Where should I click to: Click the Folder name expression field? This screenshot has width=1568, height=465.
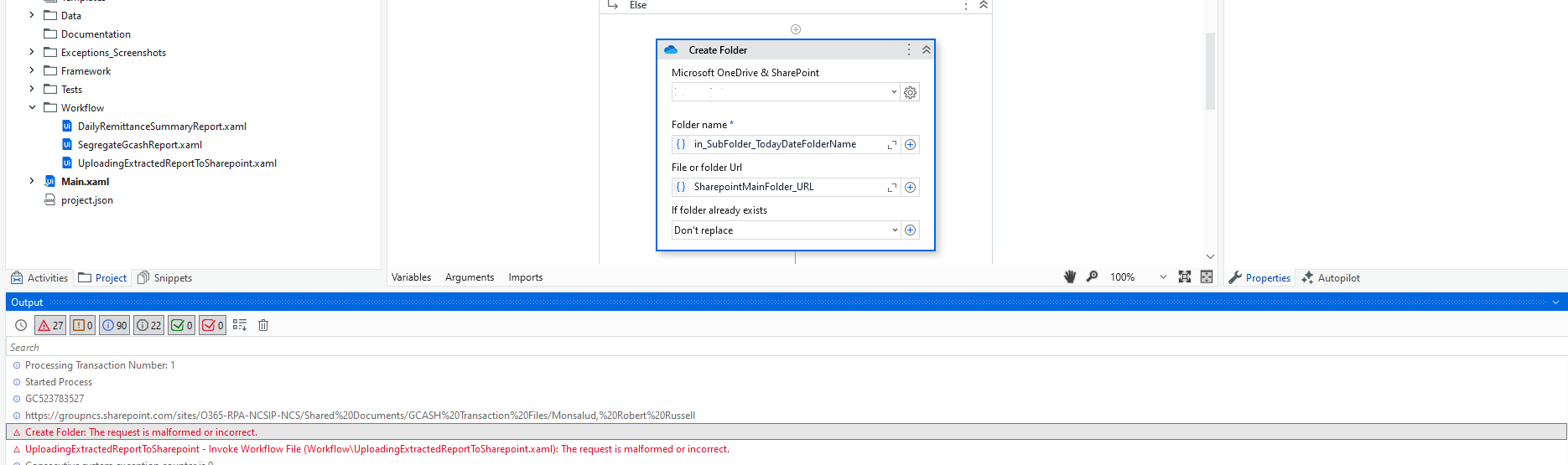786,144
